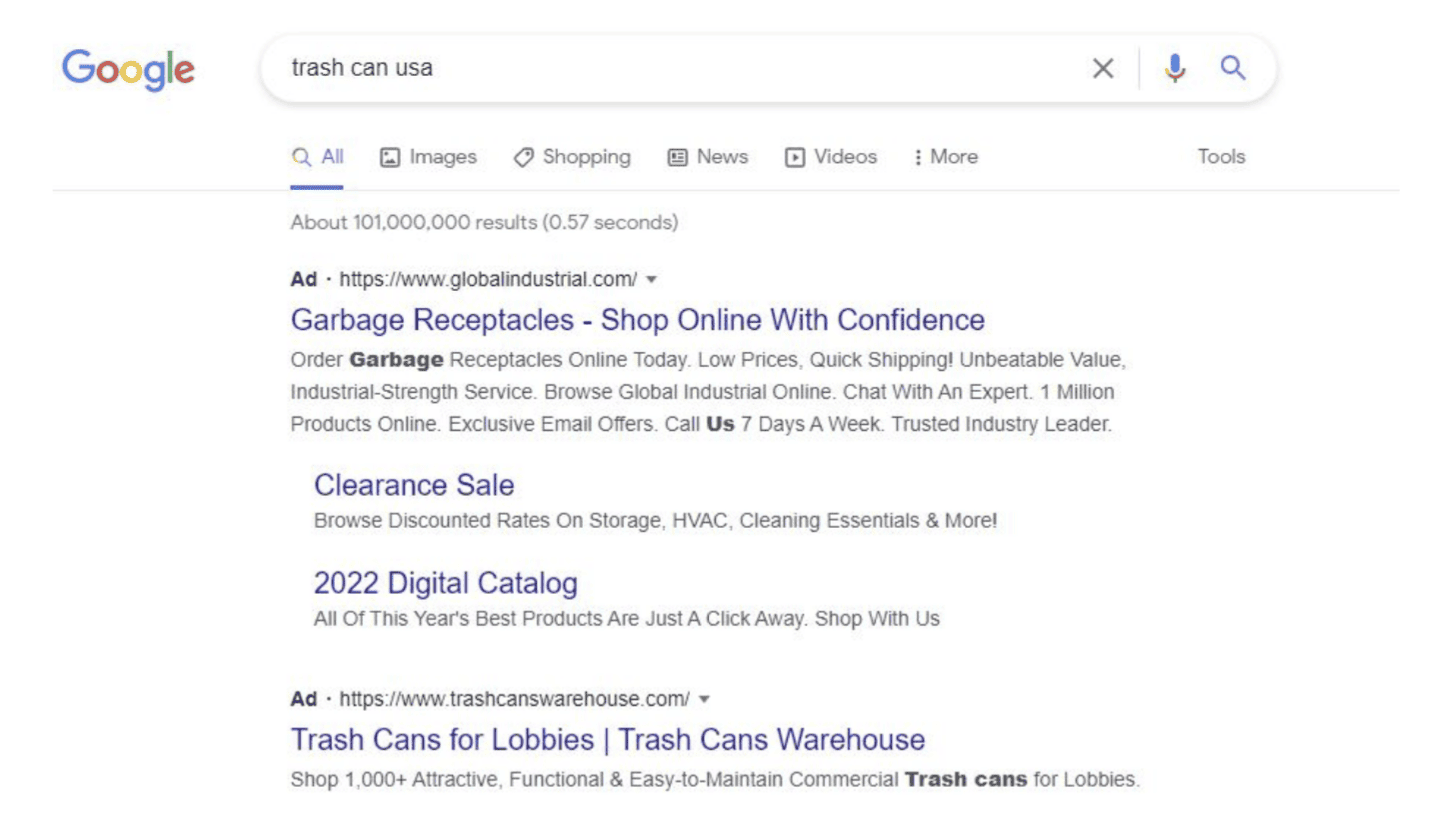Click 'All Of This Year's Best Products' description
Viewport: 1454px width, 840px height.
pos(627,619)
